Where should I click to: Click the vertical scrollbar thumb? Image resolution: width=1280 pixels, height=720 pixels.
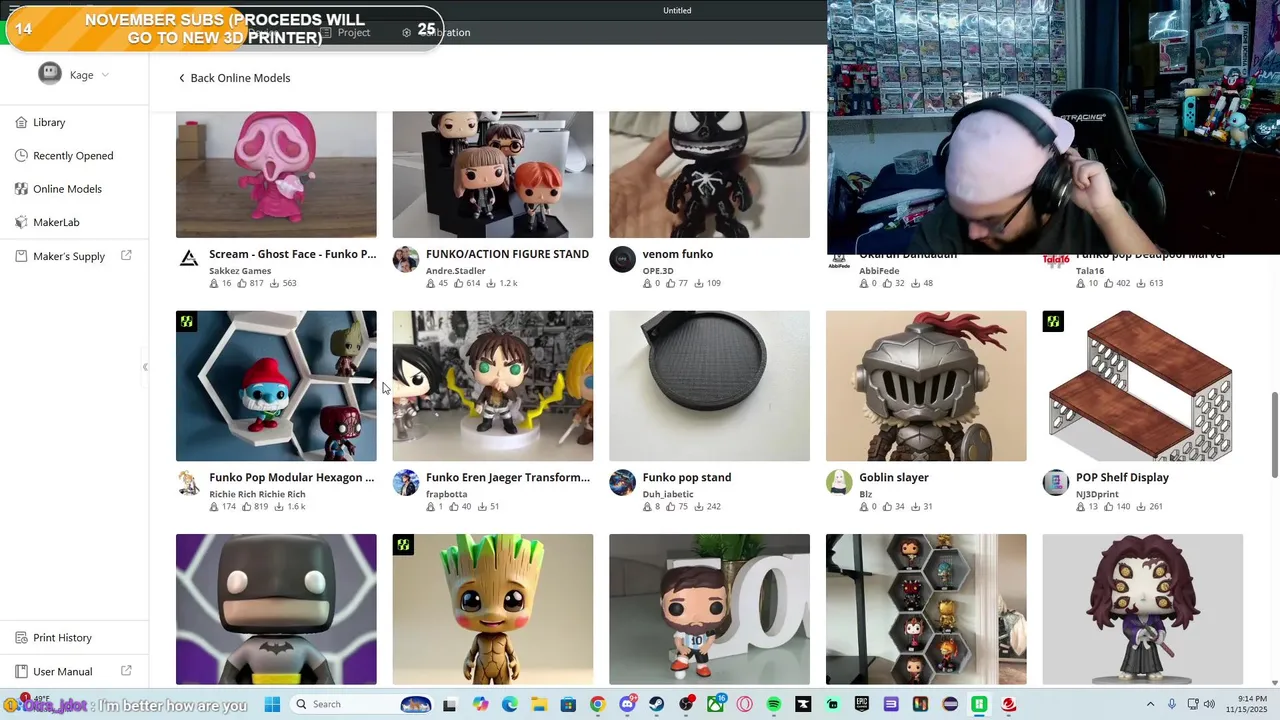click(x=1274, y=435)
